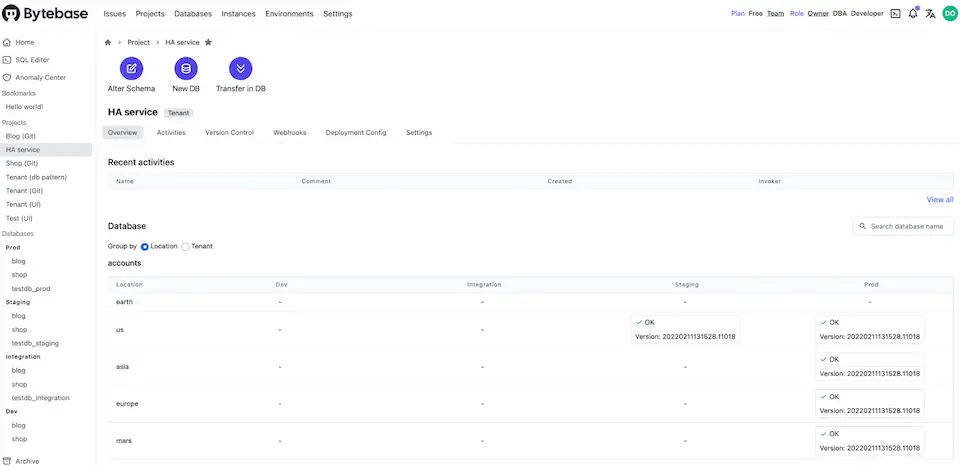Open the DO user avatar menu
The width and height of the screenshot is (960, 467).
[949, 14]
